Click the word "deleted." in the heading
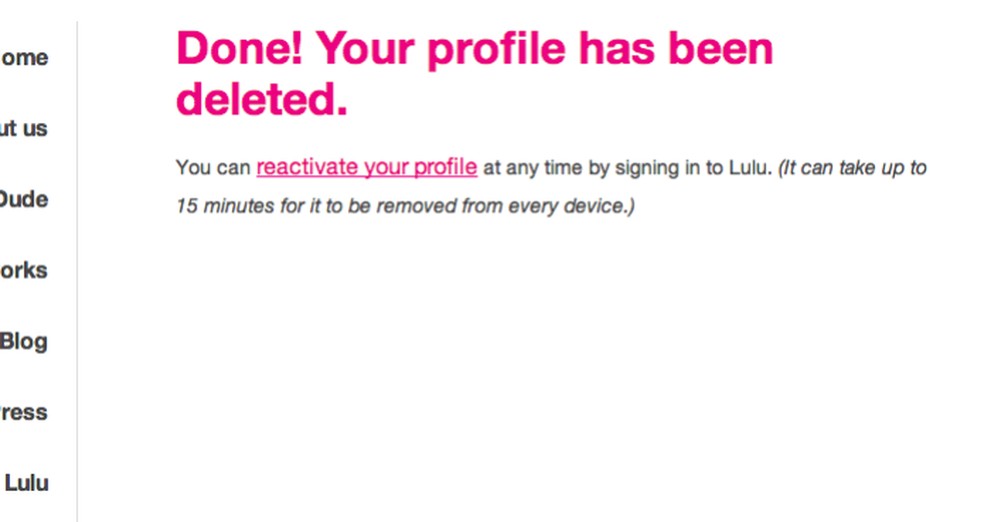 [x=262, y=99]
